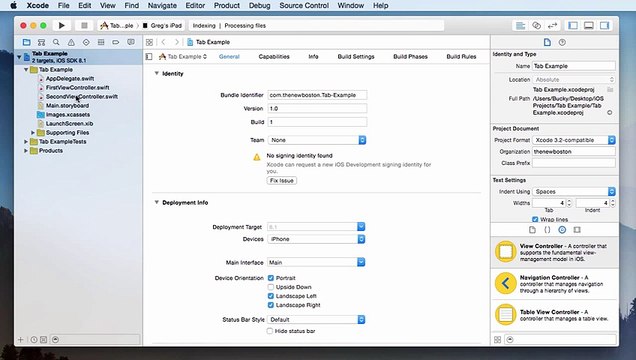This screenshot has width=636, height=360.
Task: Switch to the Assistant editor
Action: tap(536, 26)
